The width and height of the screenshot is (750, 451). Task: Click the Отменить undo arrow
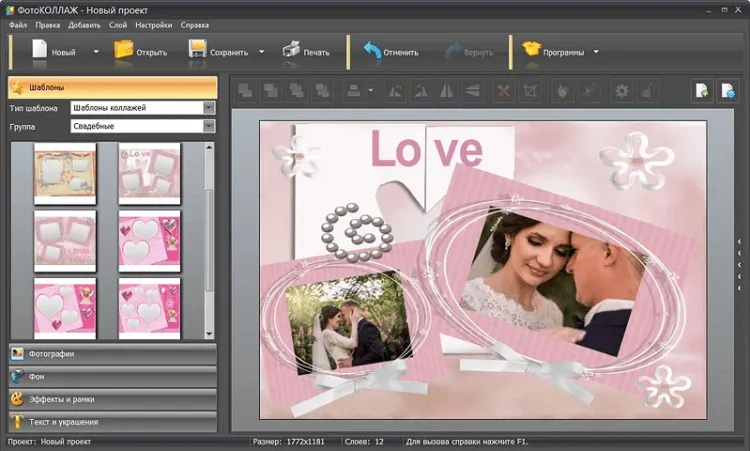pyautogui.click(x=373, y=50)
